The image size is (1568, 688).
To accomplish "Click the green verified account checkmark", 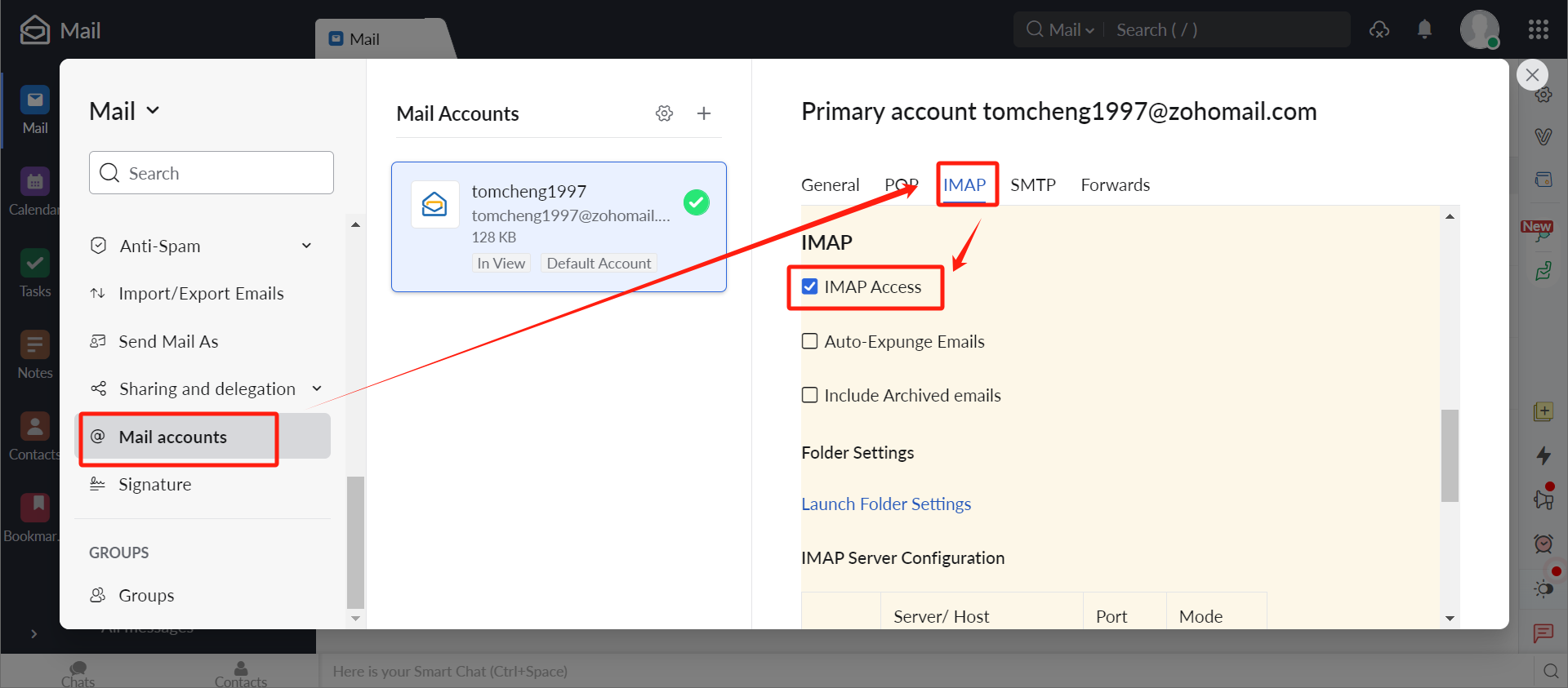I will coord(697,202).
